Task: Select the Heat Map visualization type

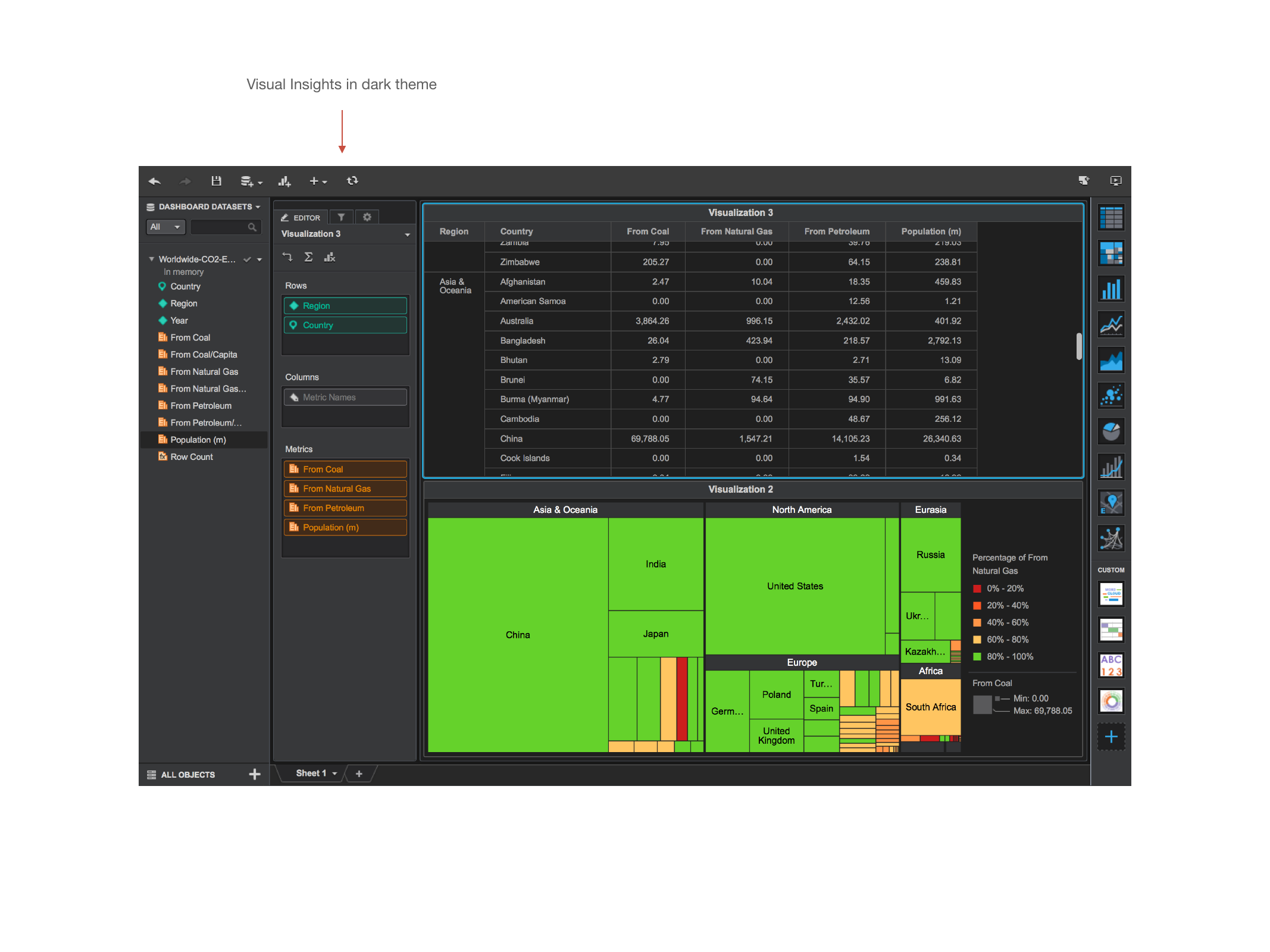Action: (x=1111, y=253)
